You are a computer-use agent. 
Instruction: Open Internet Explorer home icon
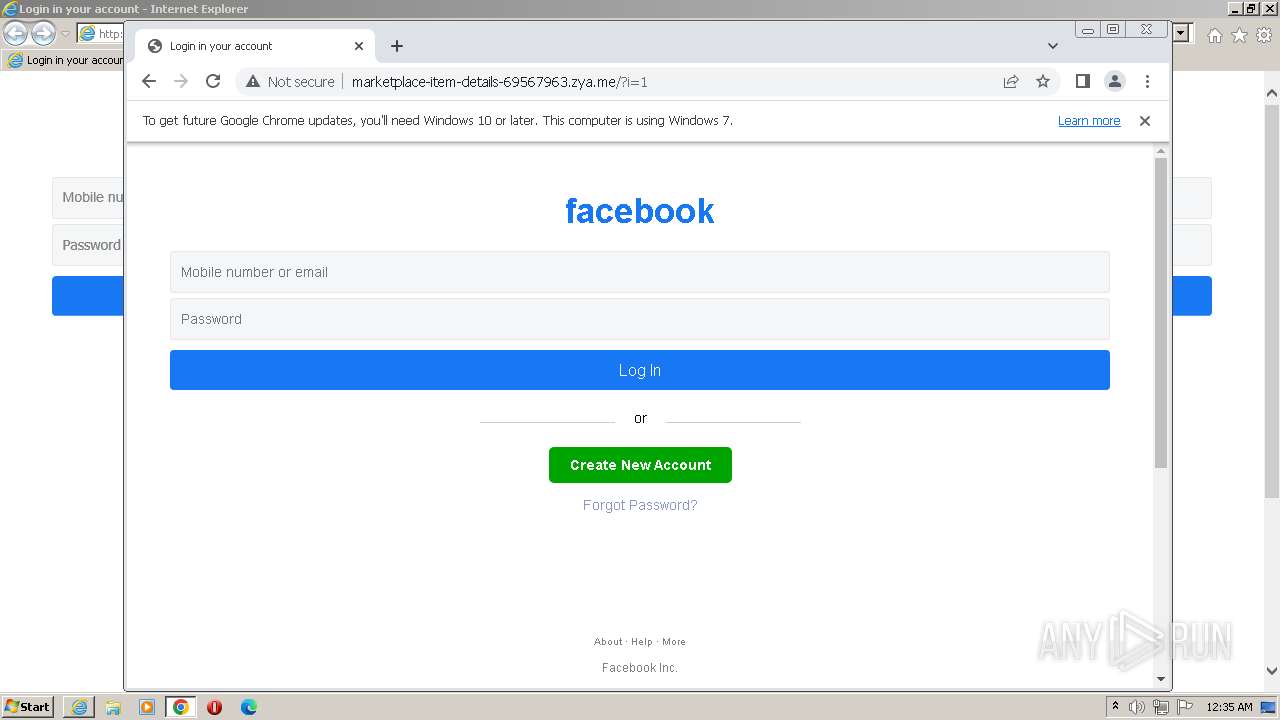(x=1214, y=35)
